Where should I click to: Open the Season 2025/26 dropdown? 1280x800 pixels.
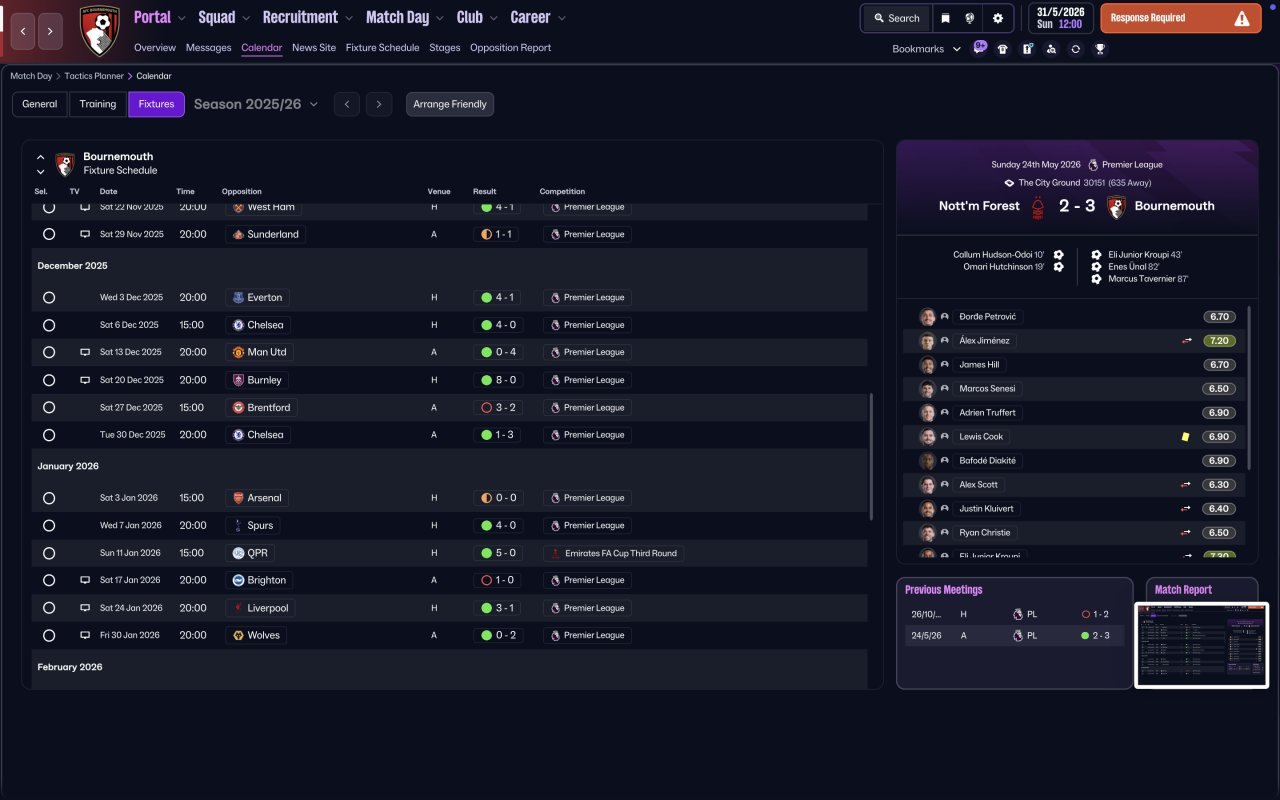[x=256, y=104]
